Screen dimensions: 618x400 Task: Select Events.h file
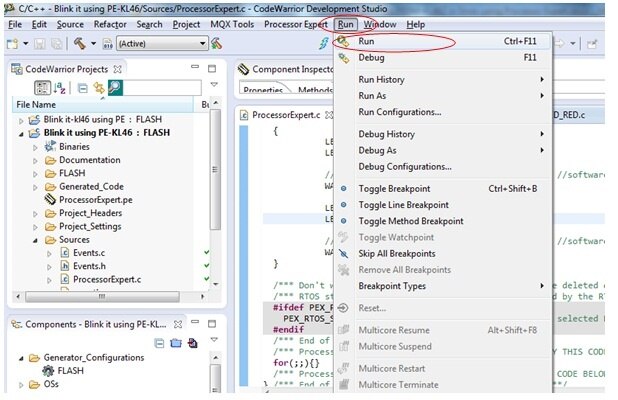click(x=89, y=266)
